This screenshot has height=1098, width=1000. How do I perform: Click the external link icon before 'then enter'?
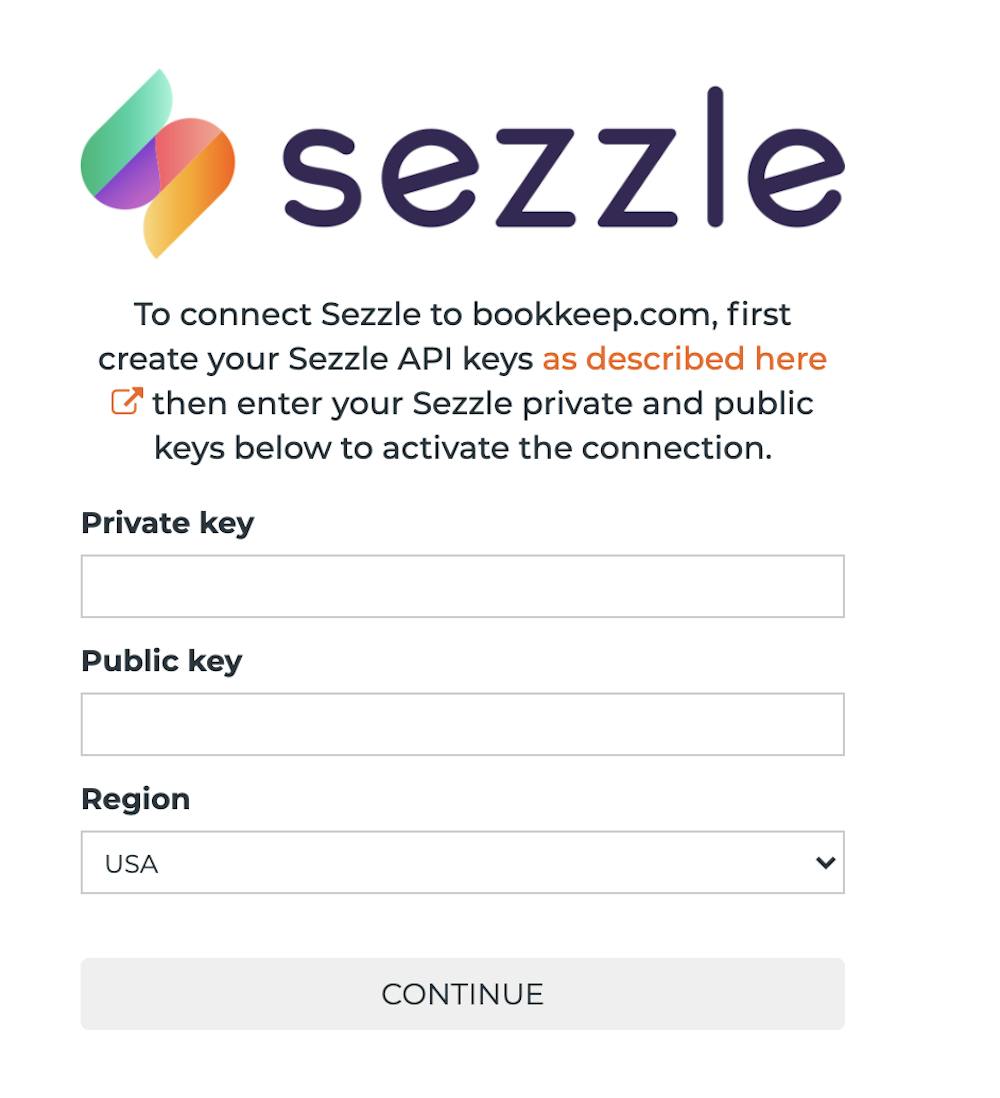pos(126,403)
